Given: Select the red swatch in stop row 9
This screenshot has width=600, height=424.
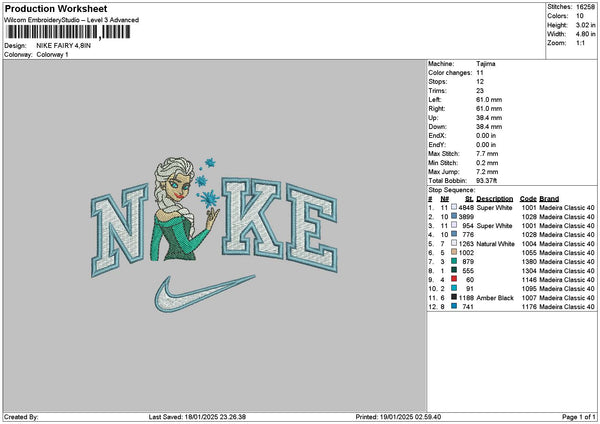Looking at the screenshot, I should tap(454, 279).
